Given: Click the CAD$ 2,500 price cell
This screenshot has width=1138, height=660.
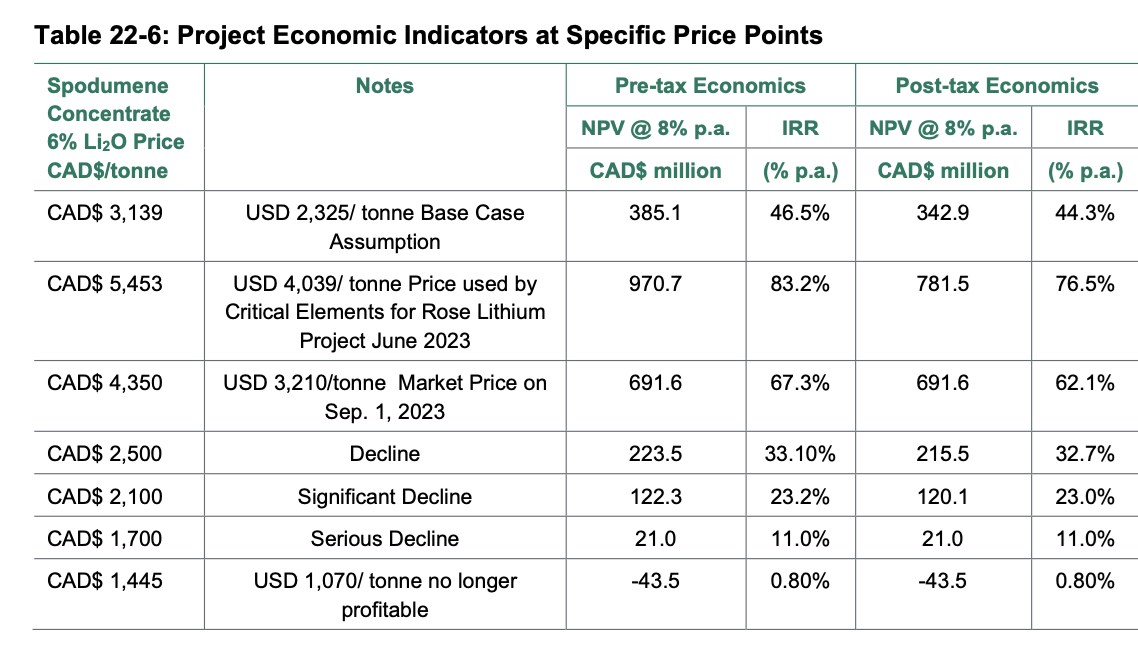Looking at the screenshot, I should (x=103, y=454).
